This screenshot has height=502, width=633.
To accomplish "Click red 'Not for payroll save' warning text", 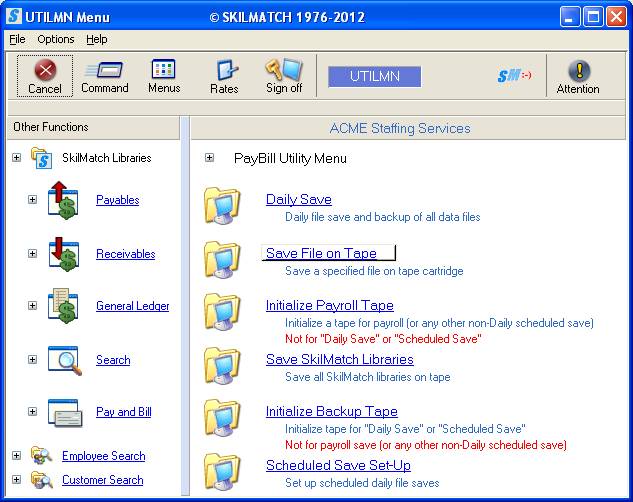I will point(426,445).
